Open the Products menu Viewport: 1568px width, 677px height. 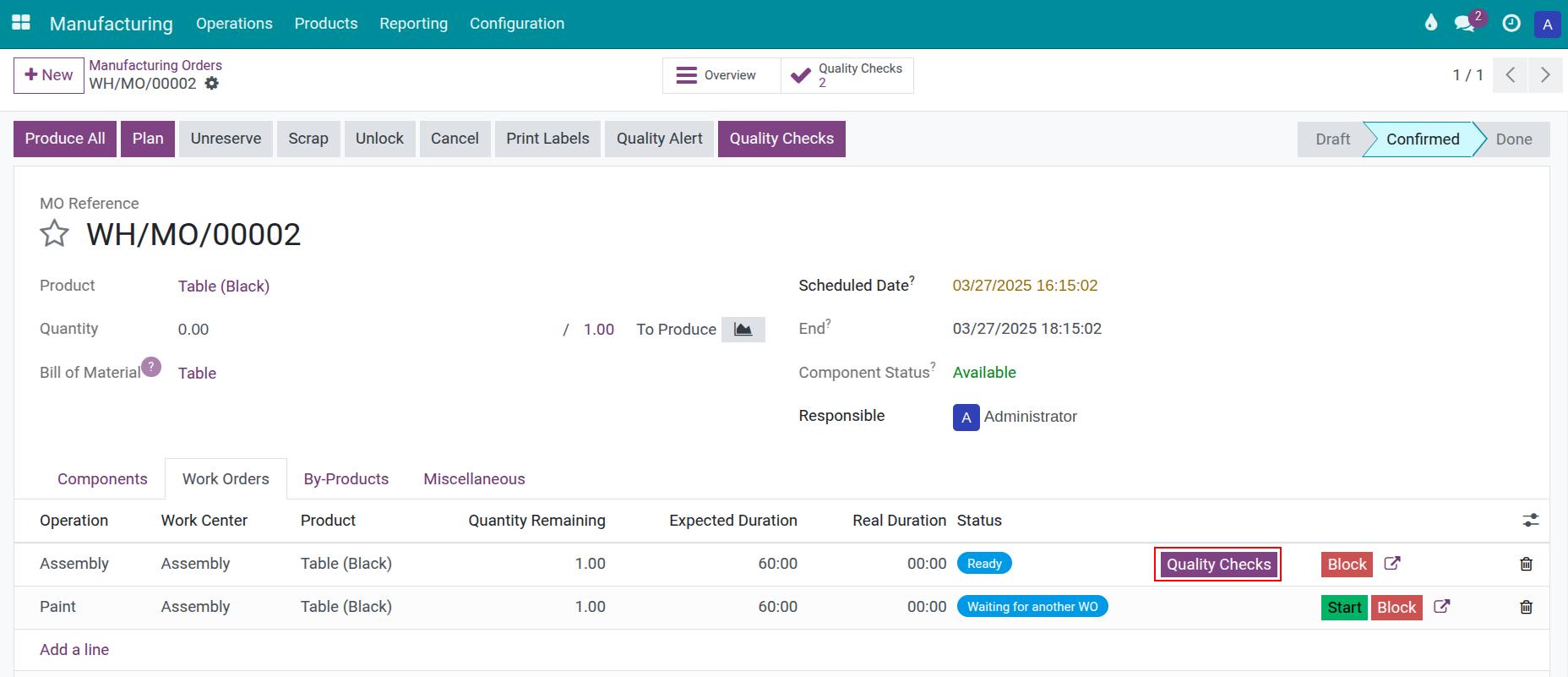326,24
